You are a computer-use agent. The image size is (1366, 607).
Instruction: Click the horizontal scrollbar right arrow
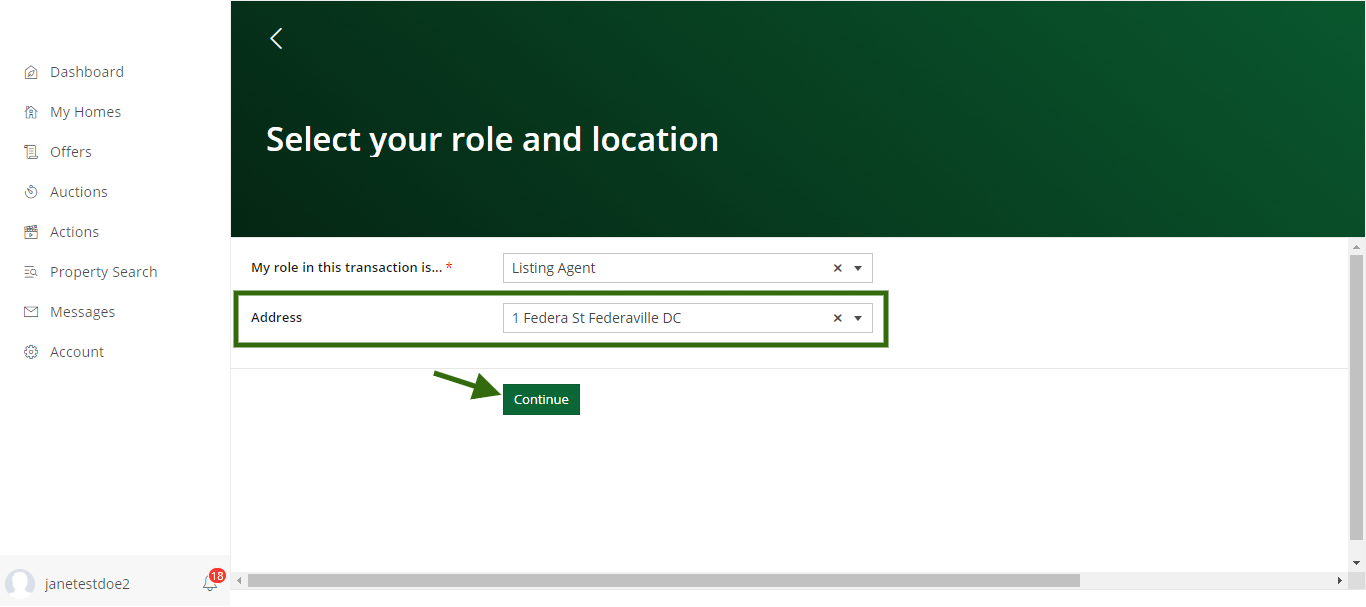point(1340,580)
